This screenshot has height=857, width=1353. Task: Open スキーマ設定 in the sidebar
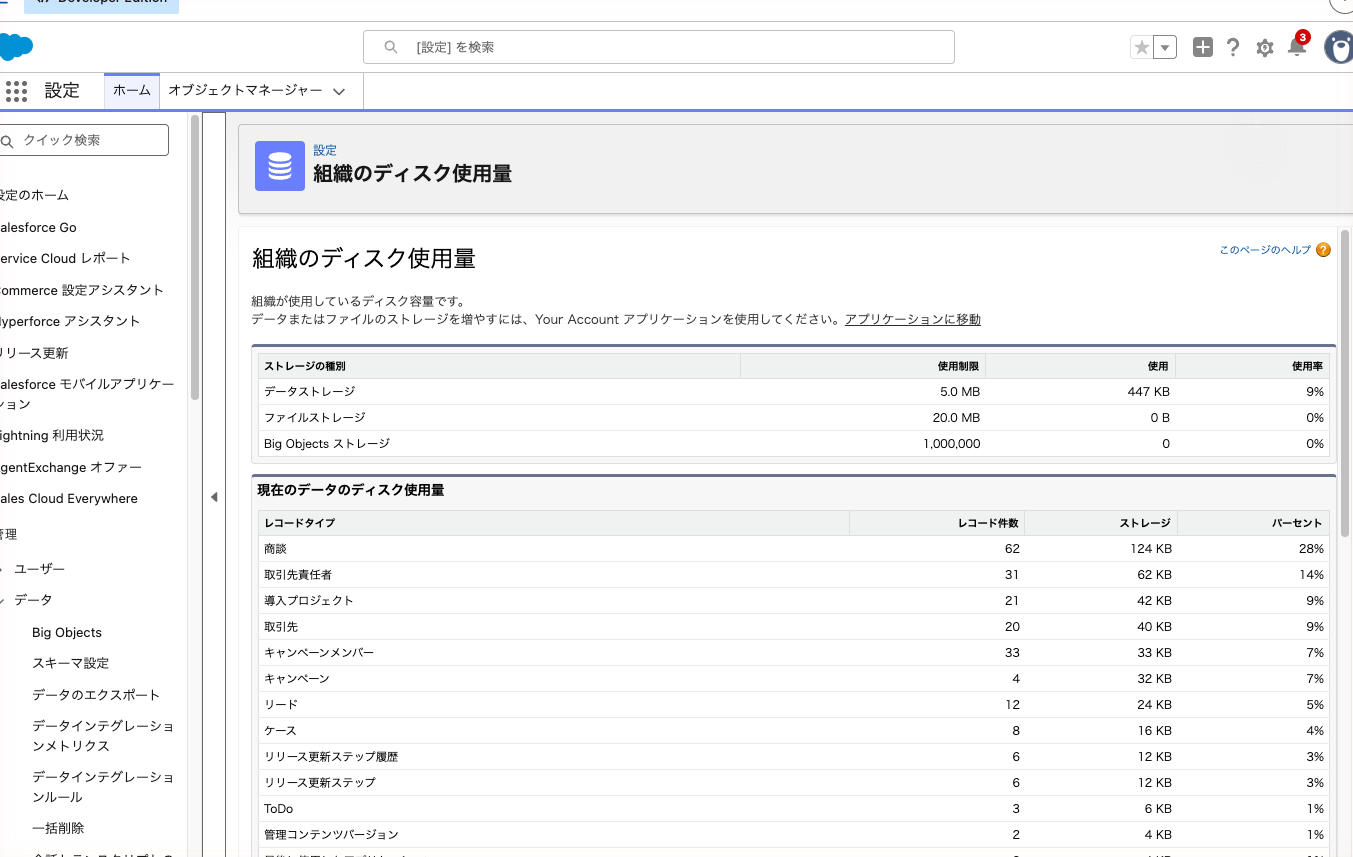pyautogui.click(x=71, y=663)
